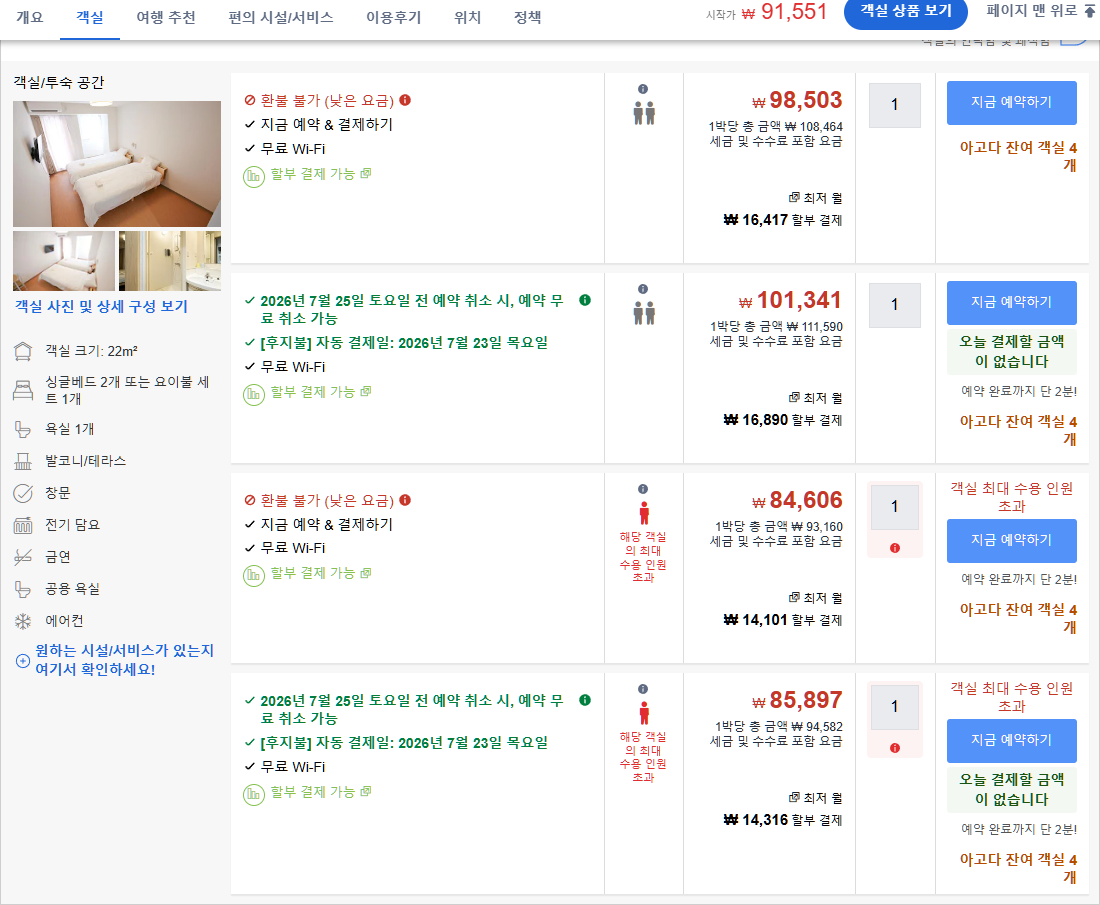This screenshot has width=1100, height=905.
Task: Open the main twin-bed room photo
Action: tap(117, 163)
